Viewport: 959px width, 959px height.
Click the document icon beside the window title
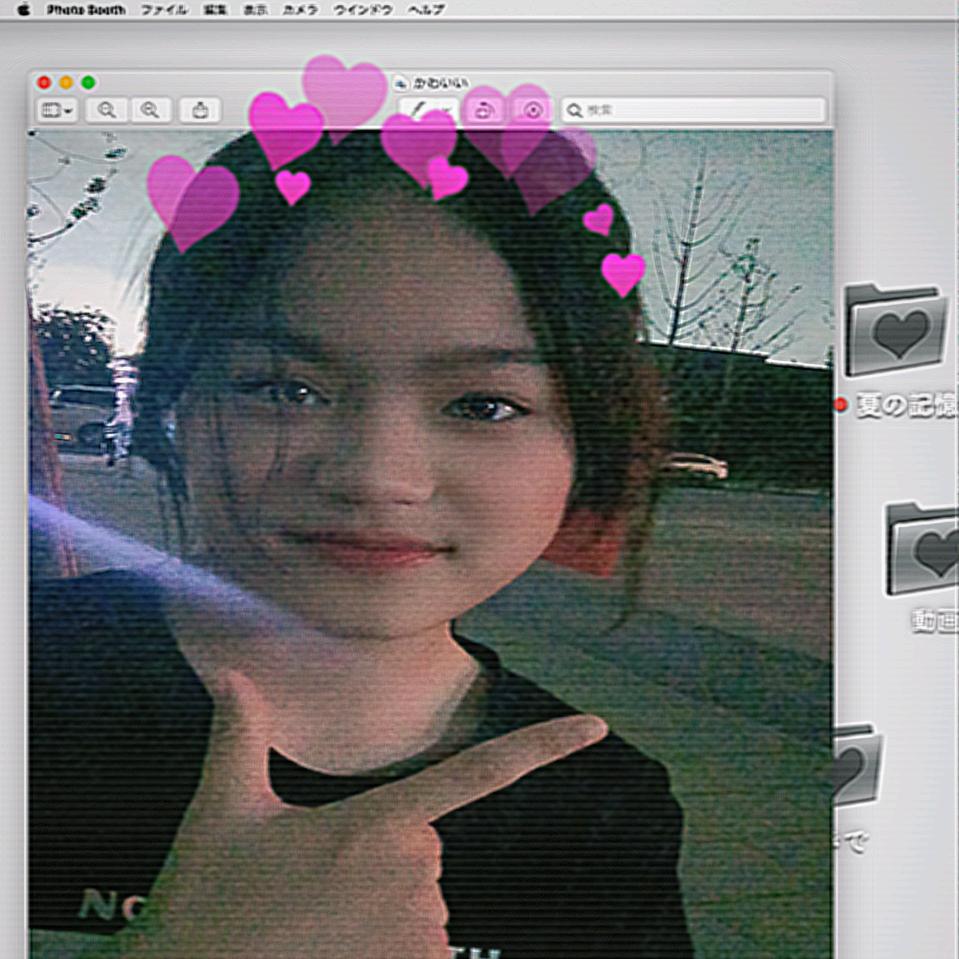click(401, 83)
